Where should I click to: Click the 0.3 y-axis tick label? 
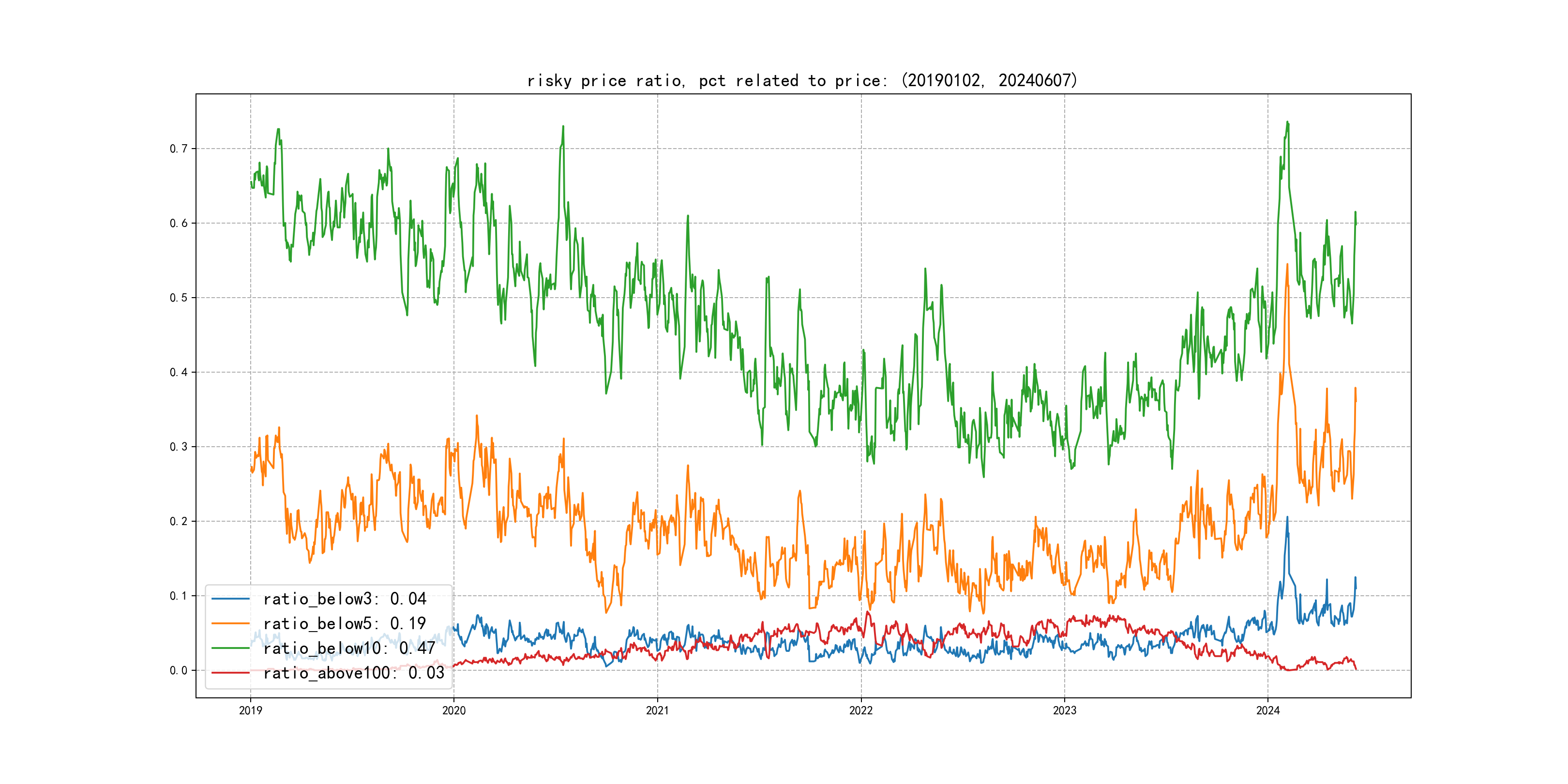coord(179,447)
